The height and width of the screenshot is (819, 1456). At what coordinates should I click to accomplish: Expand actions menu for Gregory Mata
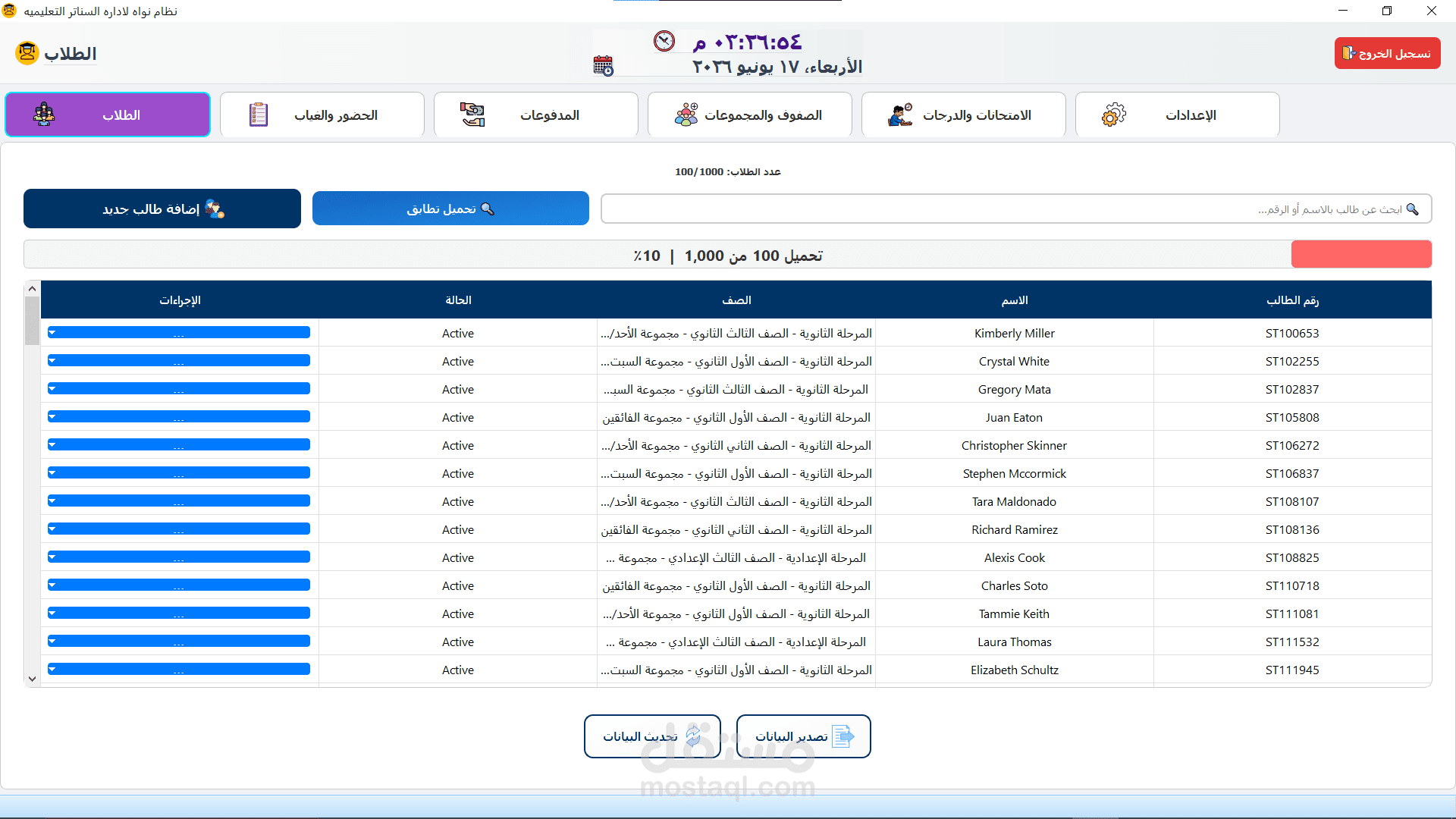click(x=179, y=388)
